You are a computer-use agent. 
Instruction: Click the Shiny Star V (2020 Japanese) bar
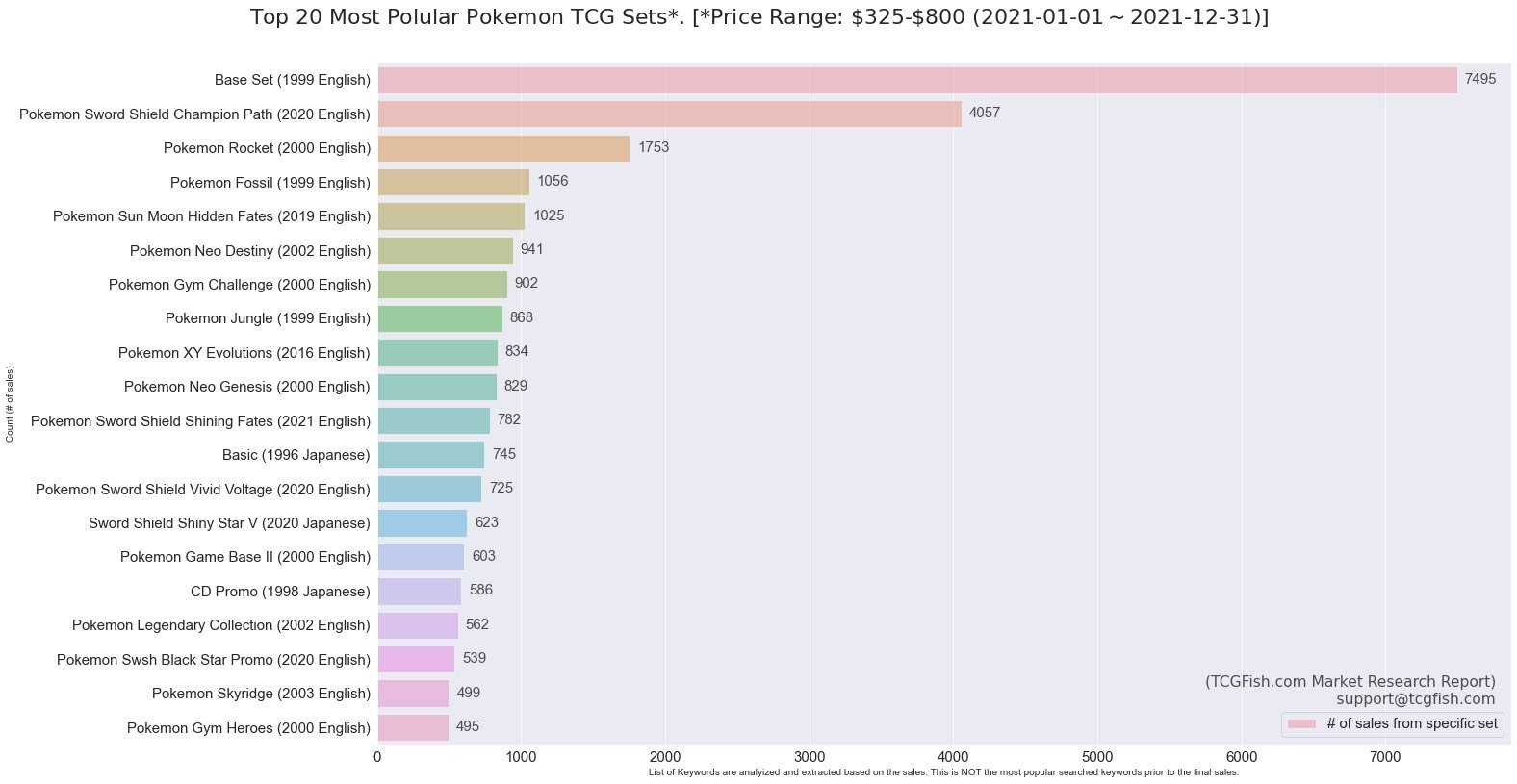(x=422, y=523)
